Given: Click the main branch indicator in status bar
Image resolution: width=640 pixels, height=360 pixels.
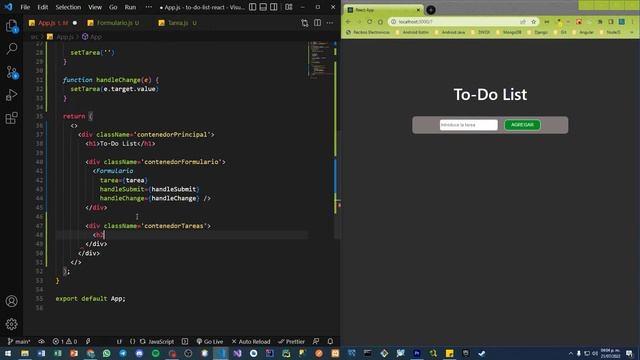Looking at the screenshot, I should [x=19, y=341].
